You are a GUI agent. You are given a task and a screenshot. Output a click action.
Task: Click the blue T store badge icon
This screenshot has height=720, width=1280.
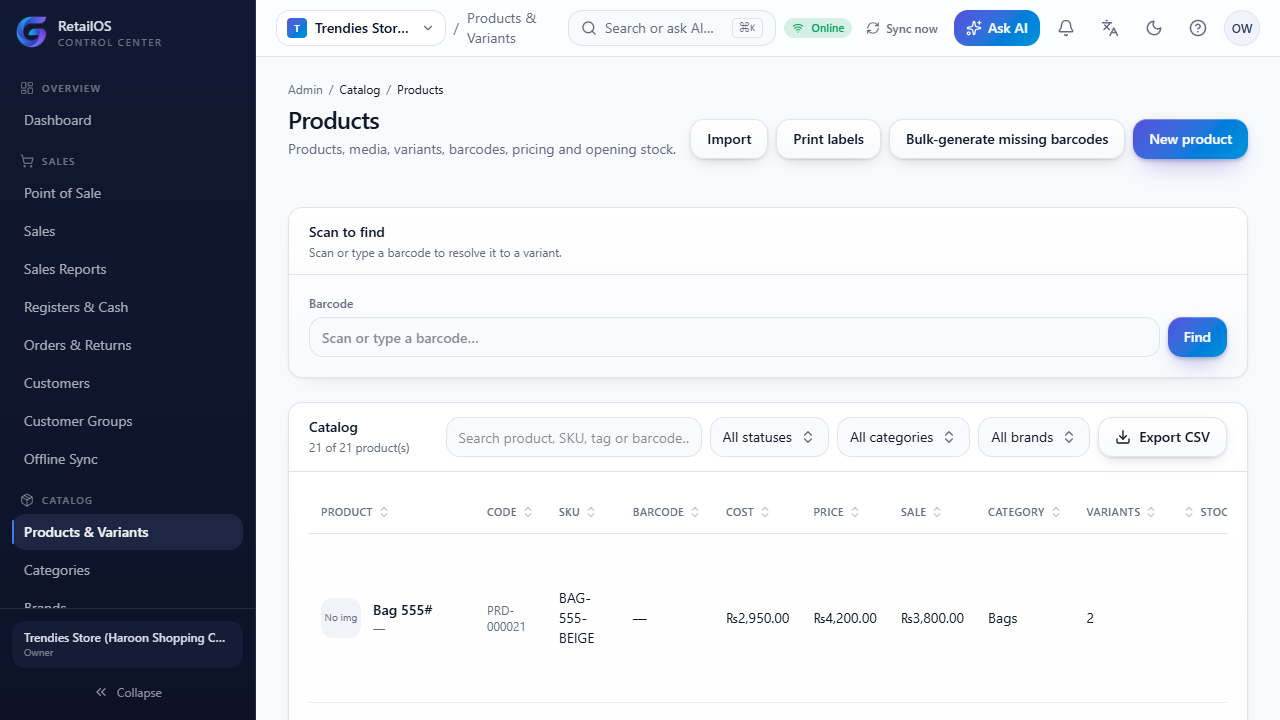297,28
